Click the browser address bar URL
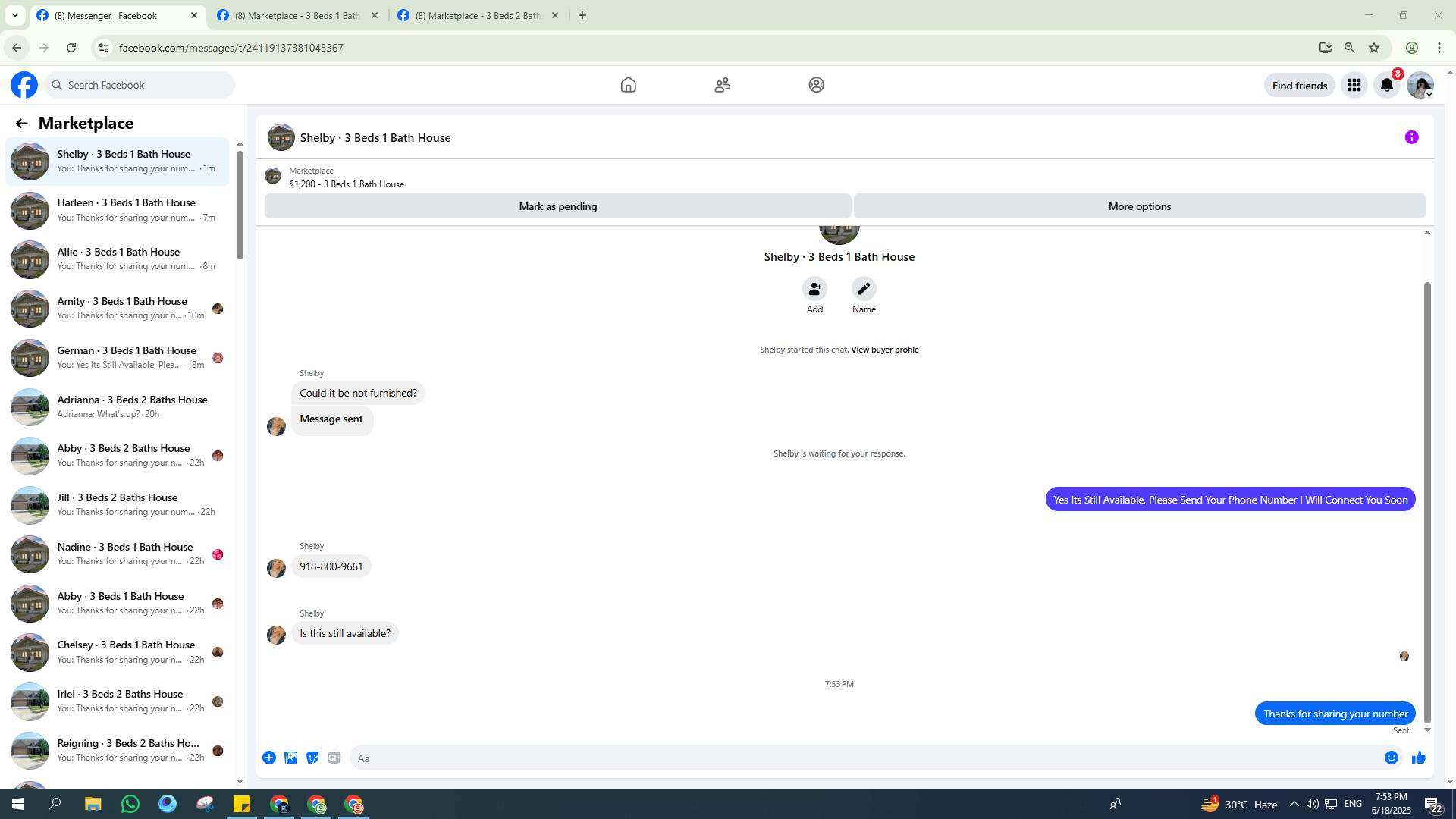Viewport: 1456px width, 819px height. (x=231, y=48)
